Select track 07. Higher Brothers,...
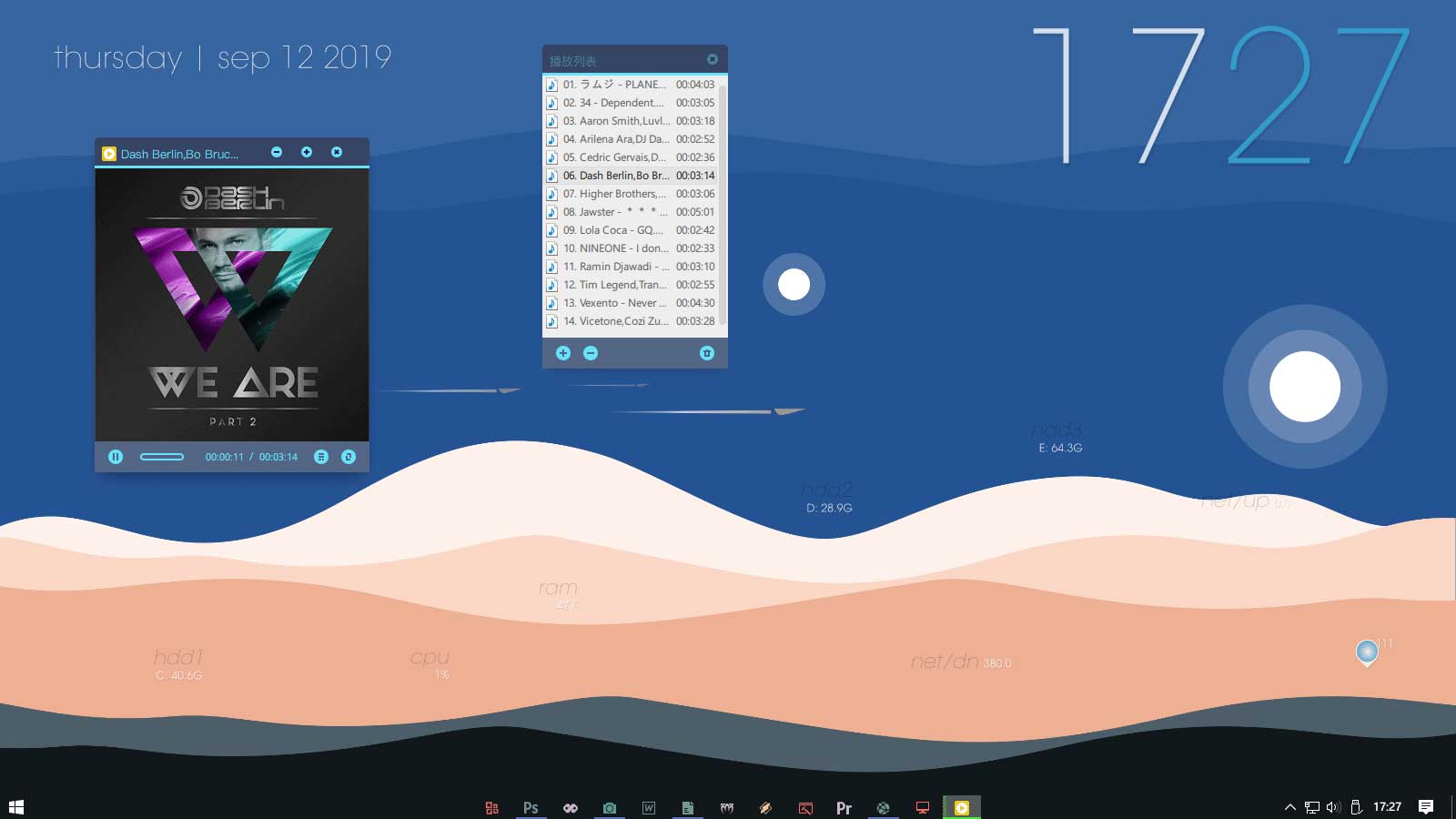The image size is (1456, 819). tap(631, 194)
